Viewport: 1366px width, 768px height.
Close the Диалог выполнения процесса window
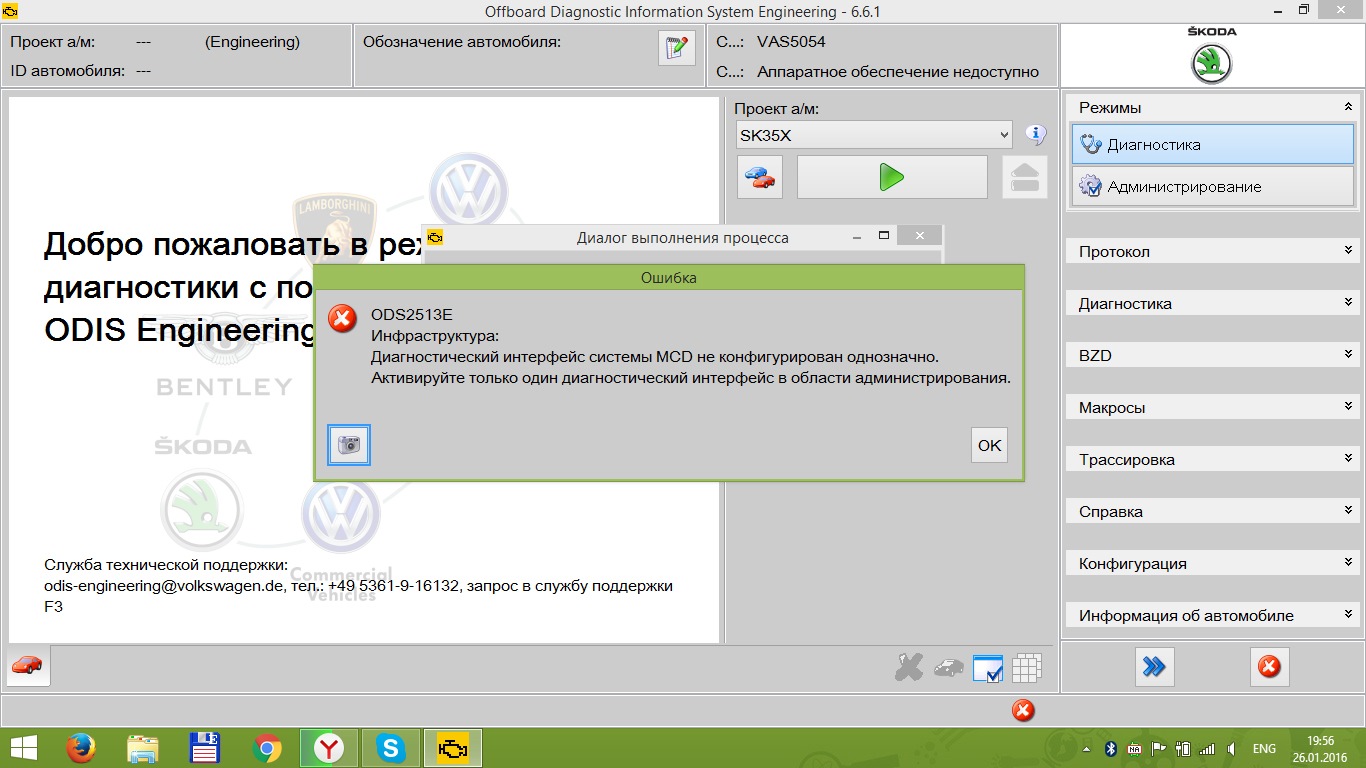pos(919,237)
